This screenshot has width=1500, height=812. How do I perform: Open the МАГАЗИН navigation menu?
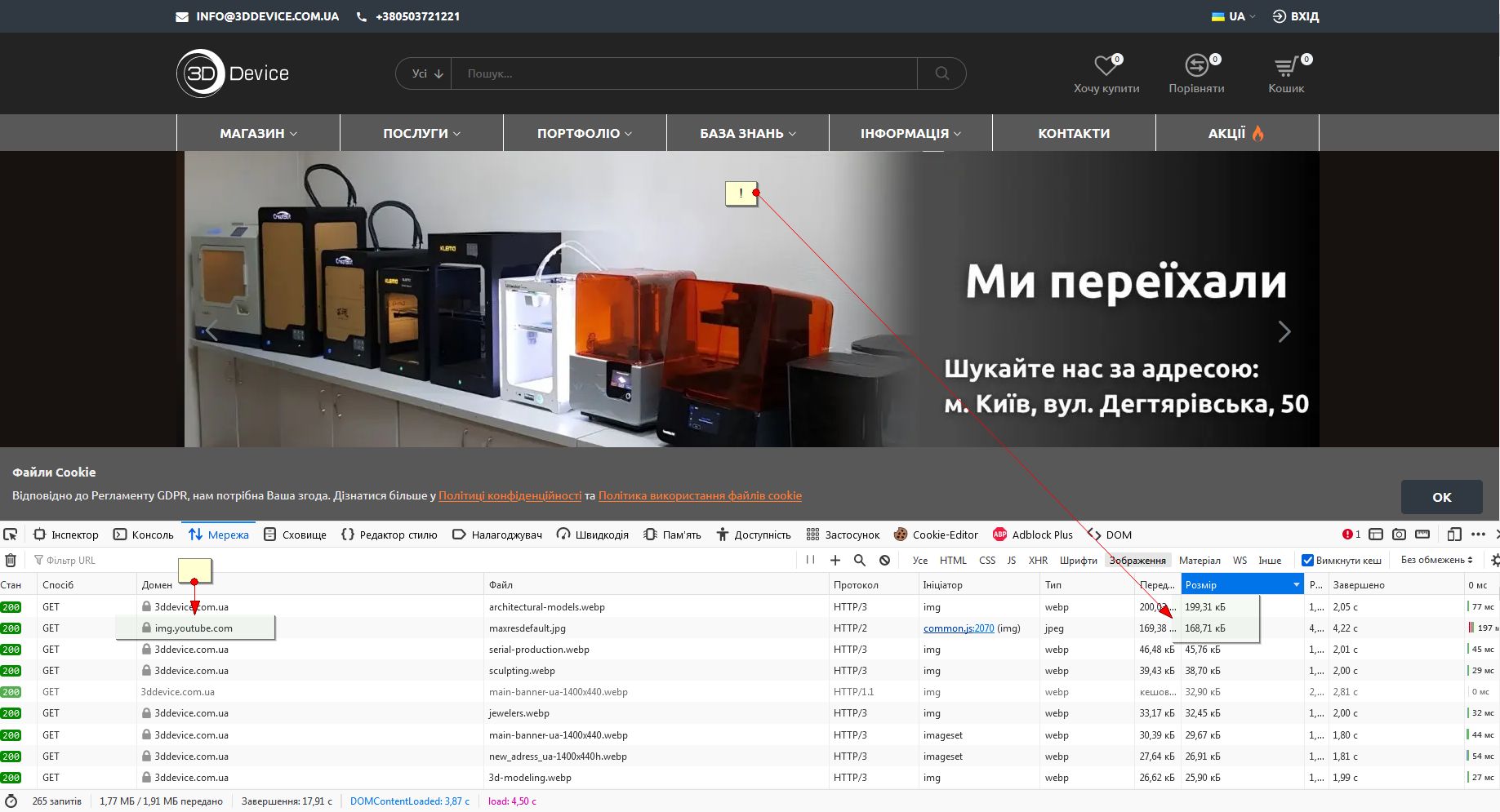(x=258, y=133)
